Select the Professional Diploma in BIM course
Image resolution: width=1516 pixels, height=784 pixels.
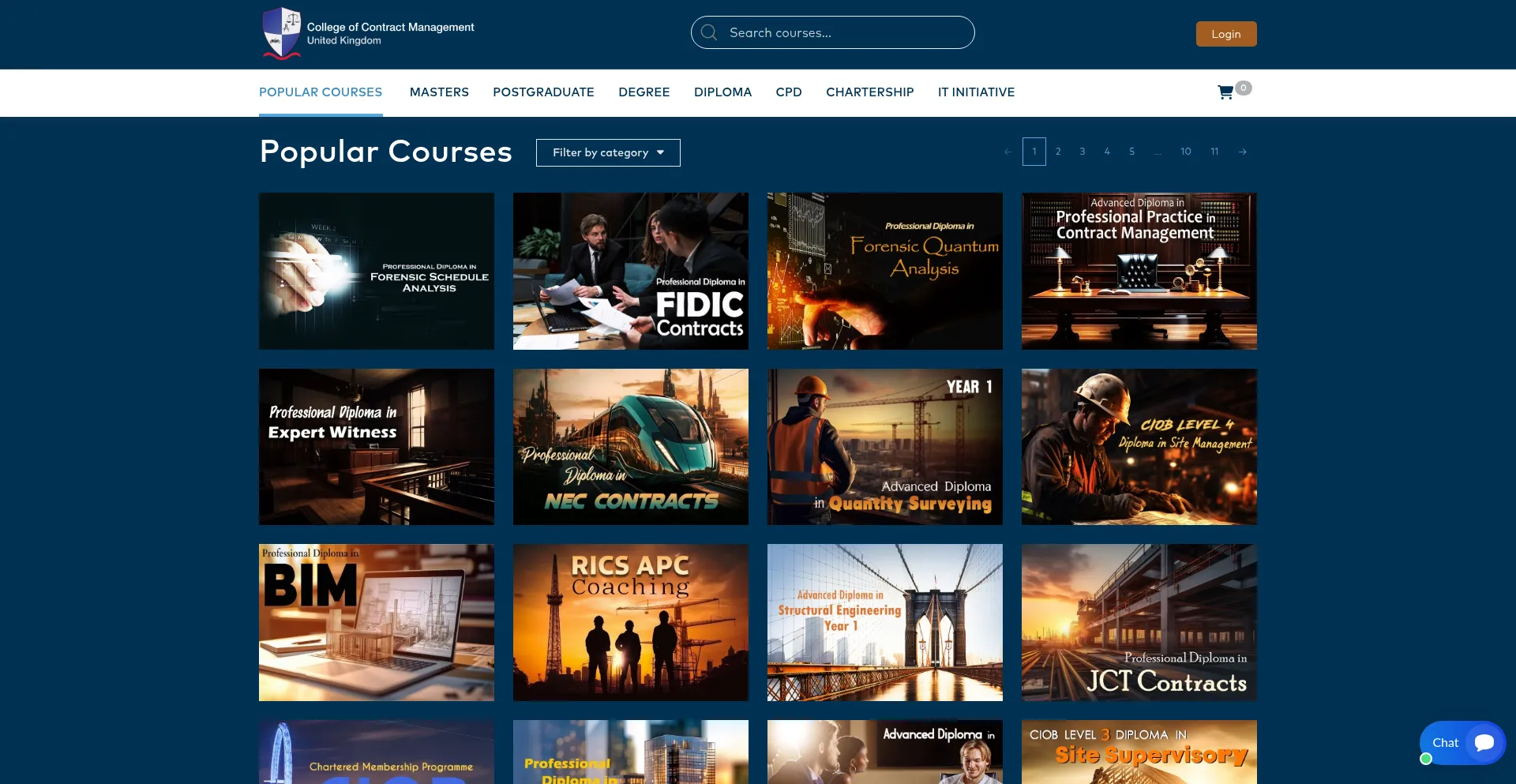pyautogui.click(x=376, y=622)
